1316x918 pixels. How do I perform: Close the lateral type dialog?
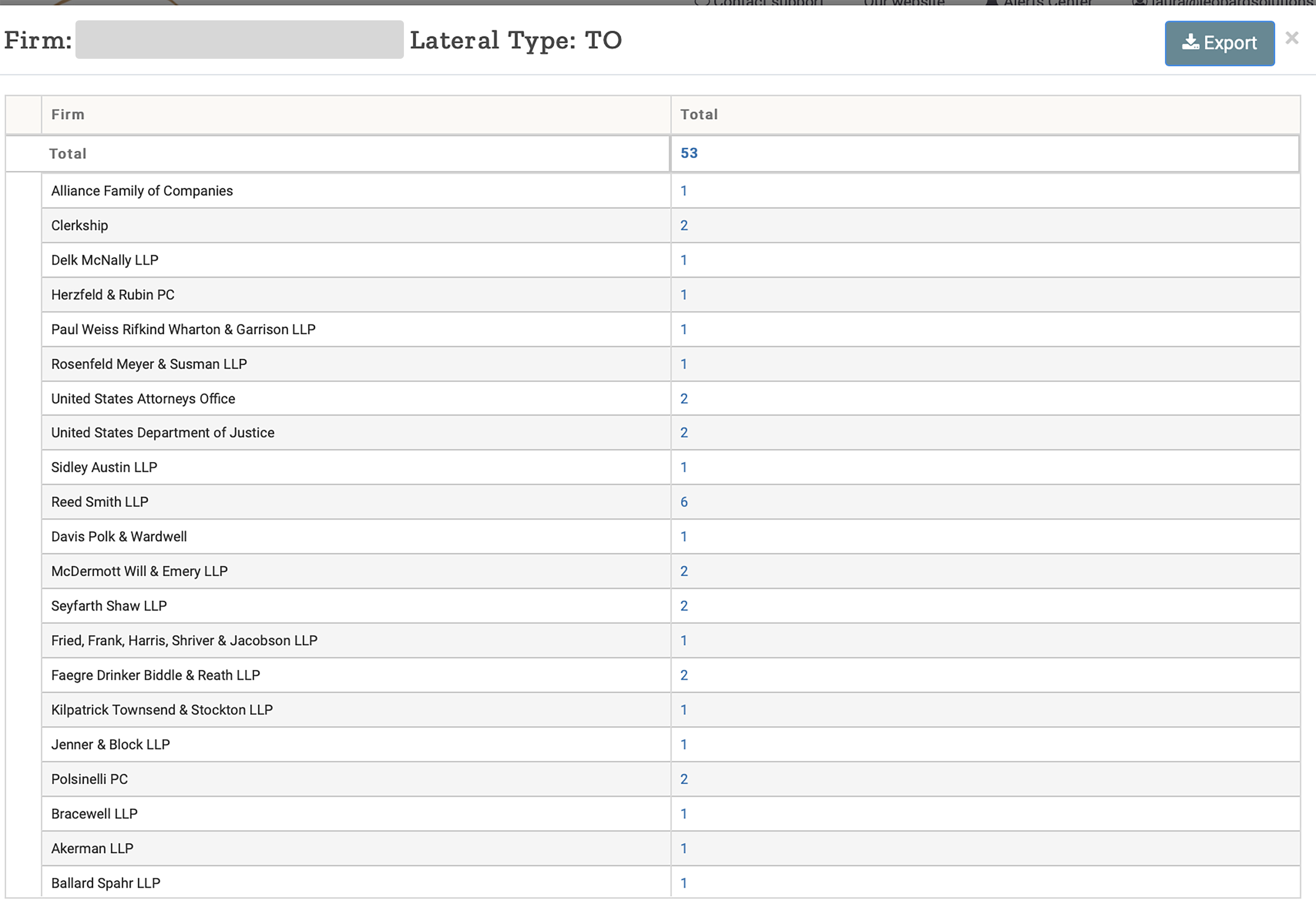coord(1291,38)
